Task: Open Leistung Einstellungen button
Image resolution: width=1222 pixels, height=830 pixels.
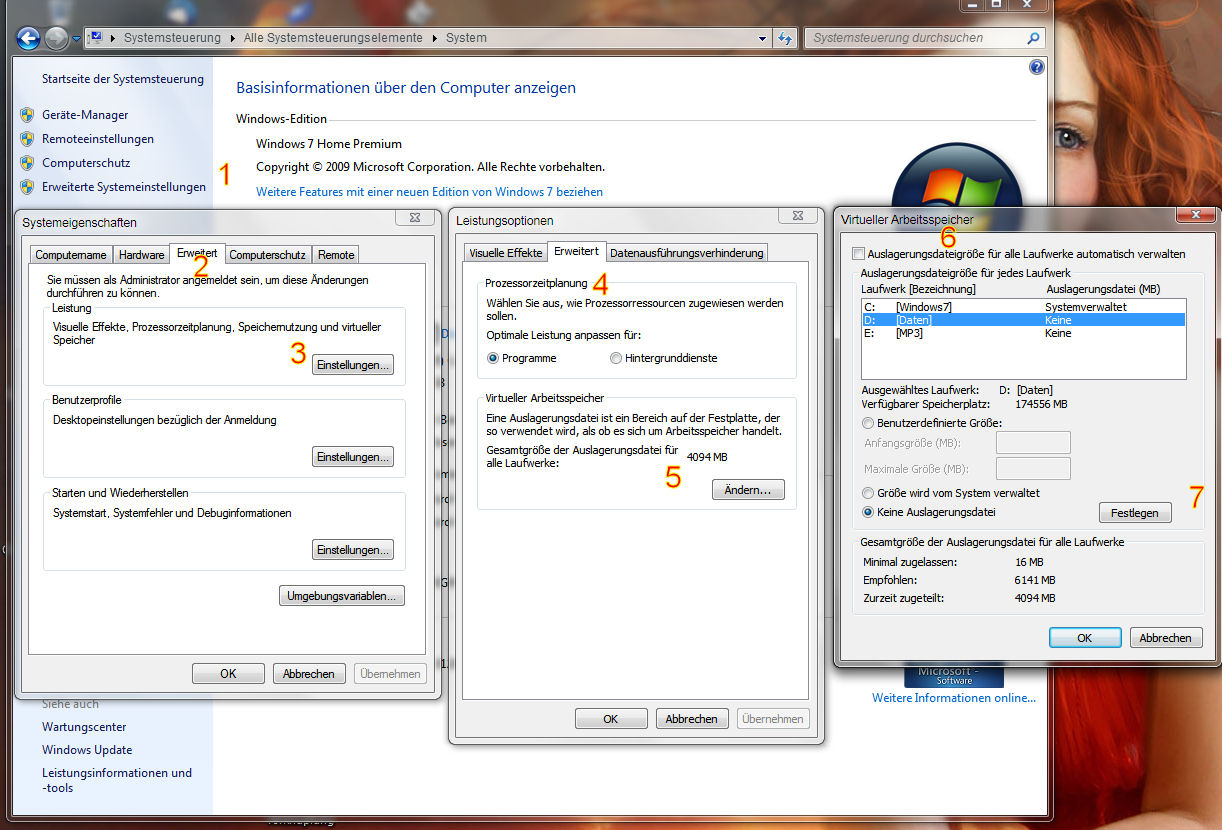Action: [353, 365]
